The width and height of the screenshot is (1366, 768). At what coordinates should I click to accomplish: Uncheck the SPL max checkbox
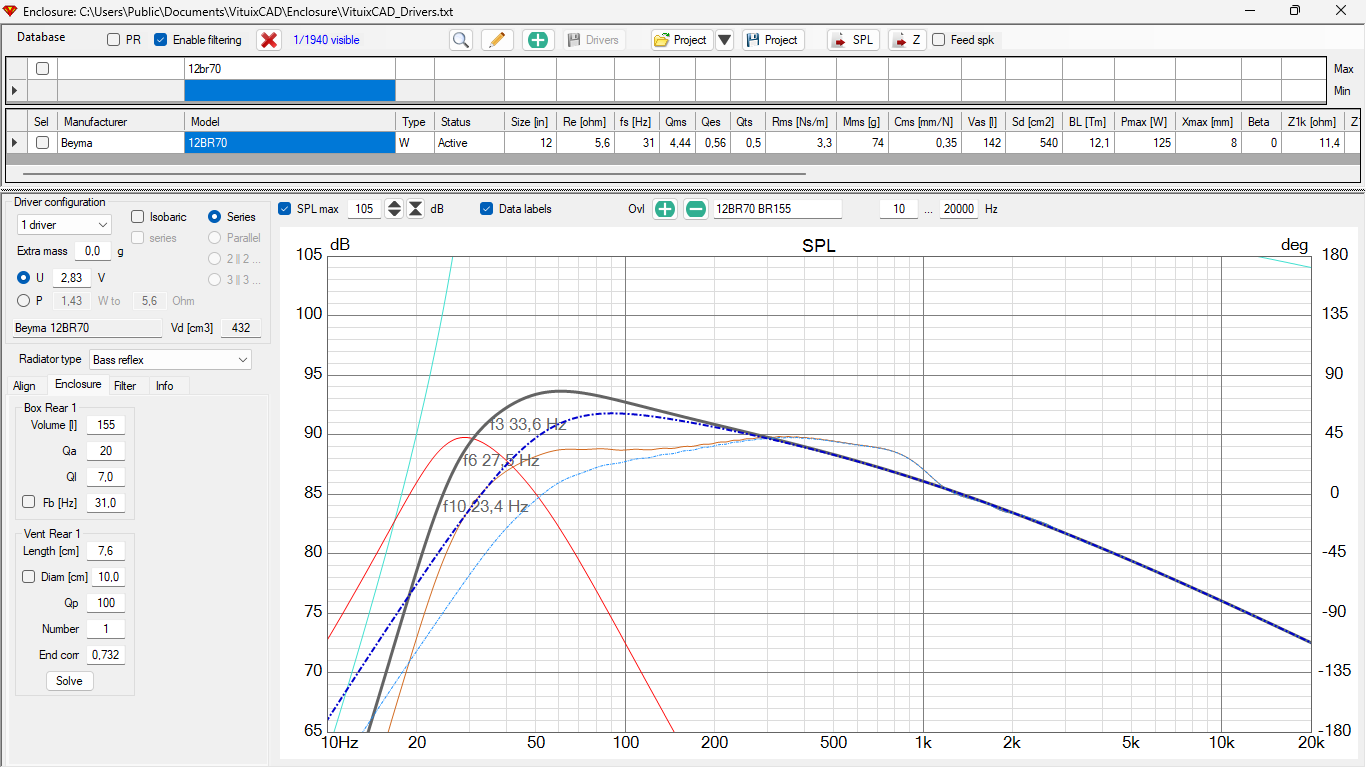coord(284,209)
